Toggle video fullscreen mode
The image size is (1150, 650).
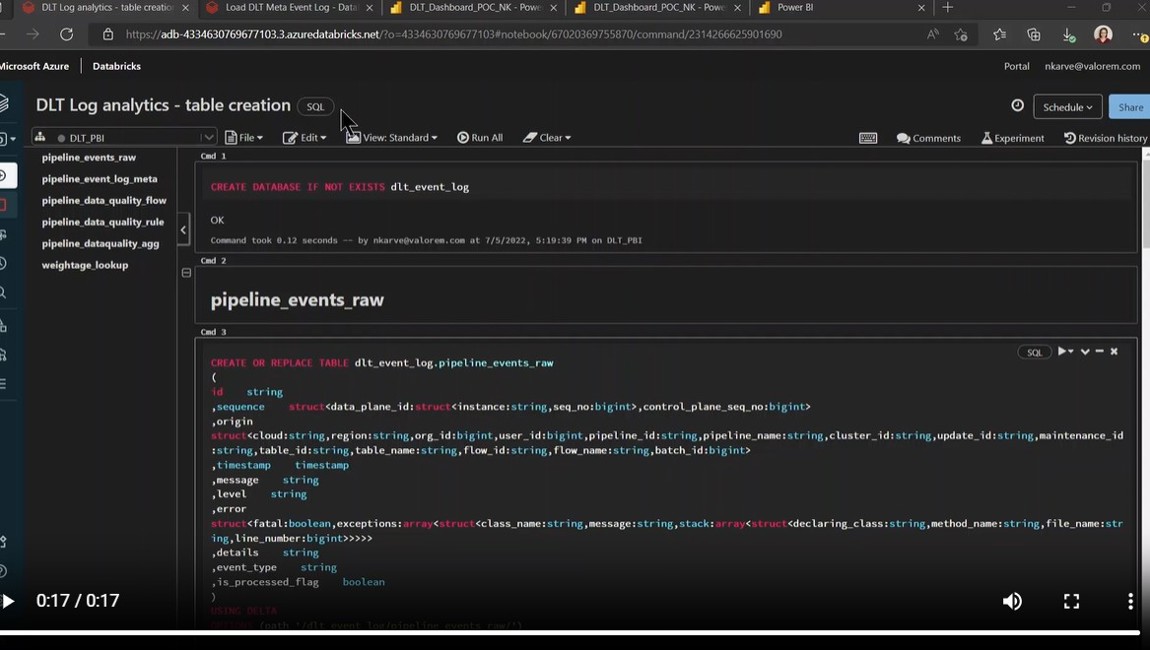pos(1071,601)
